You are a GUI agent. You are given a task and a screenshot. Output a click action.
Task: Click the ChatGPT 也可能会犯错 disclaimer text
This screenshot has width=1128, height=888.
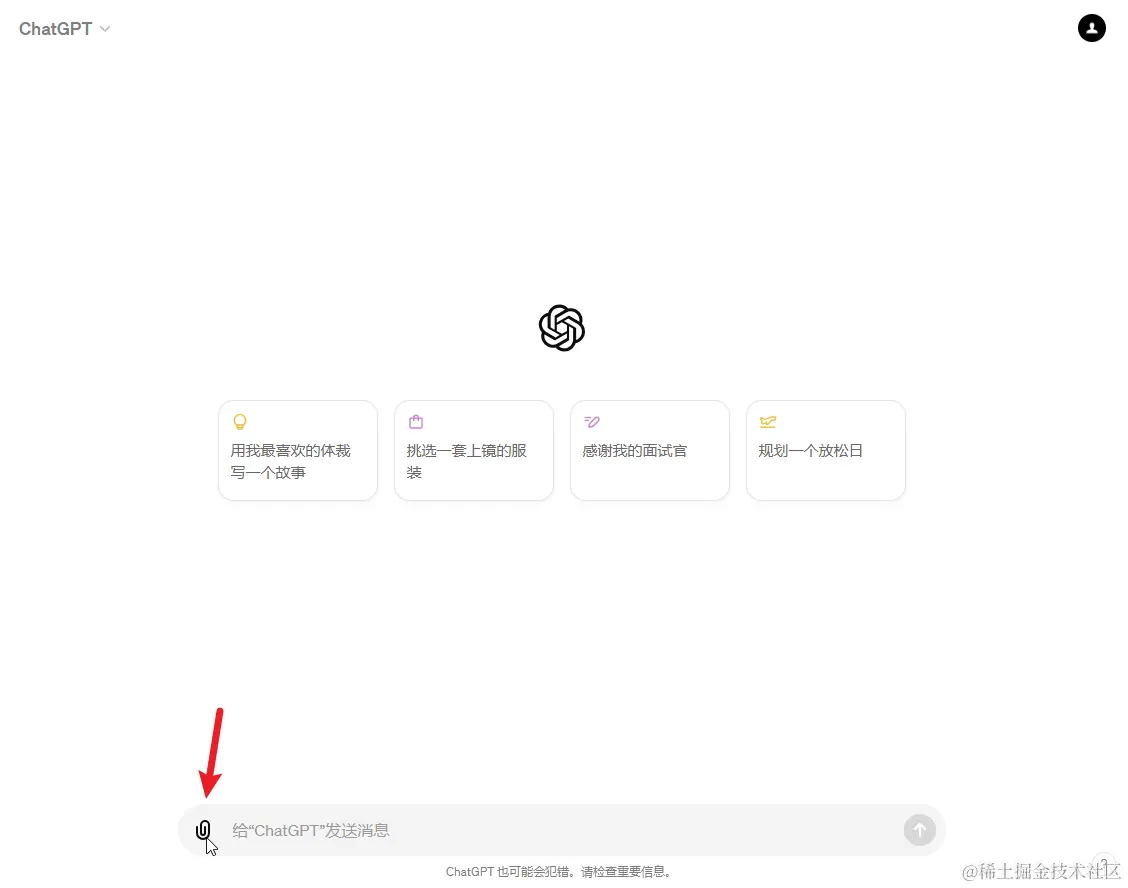click(559, 871)
